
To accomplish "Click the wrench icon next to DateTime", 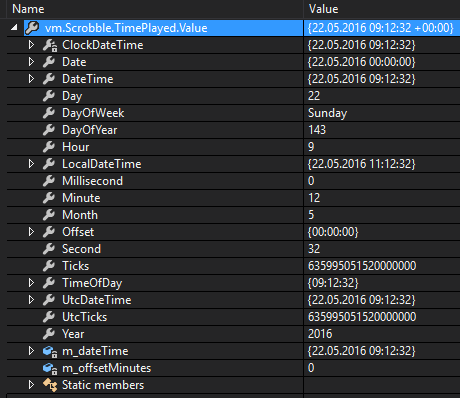I will pos(49,79).
